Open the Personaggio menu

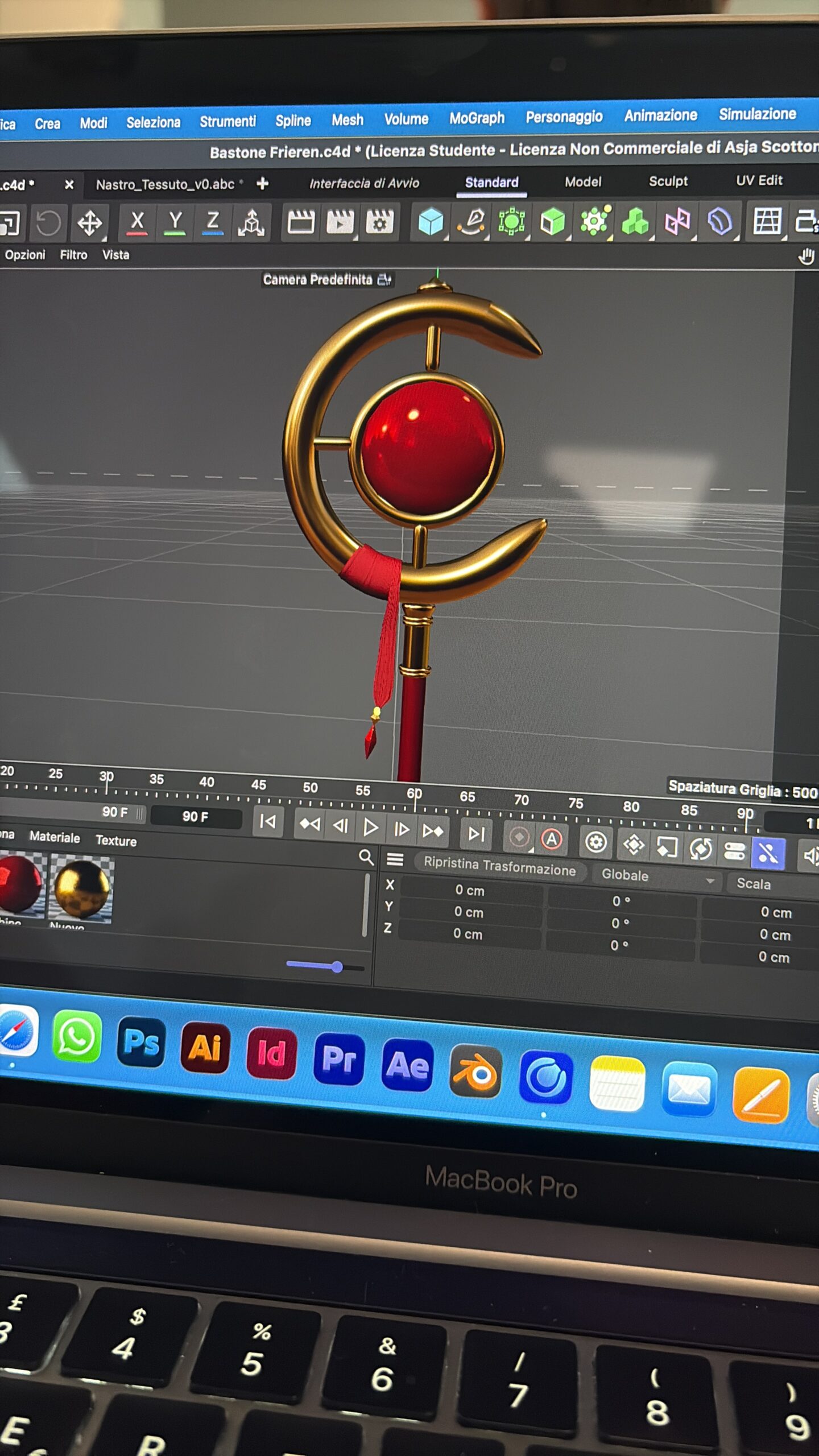click(564, 117)
